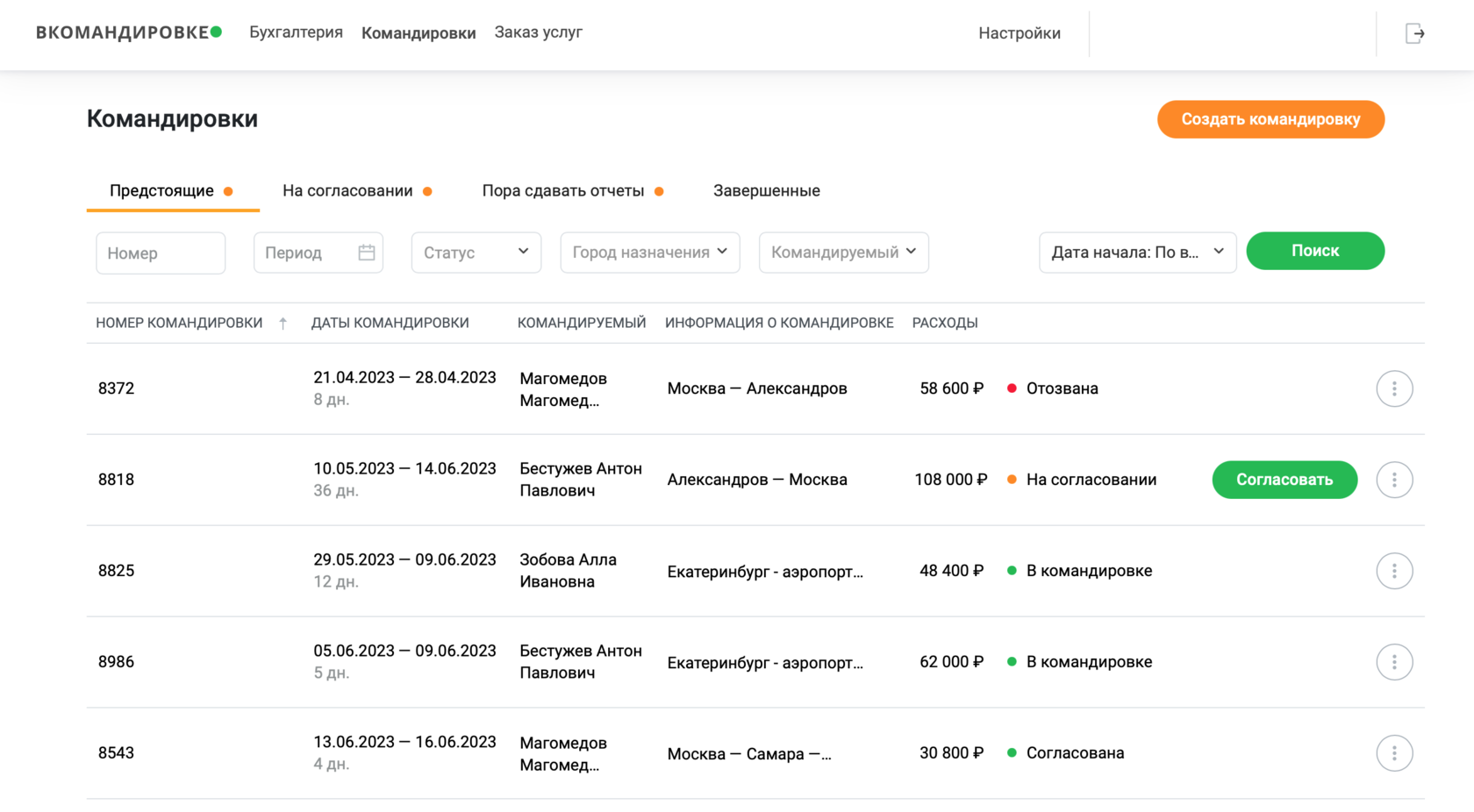Image resolution: width=1474 pixels, height=812 pixels.
Task: Switch to the На согласовании tab
Action: [357, 190]
